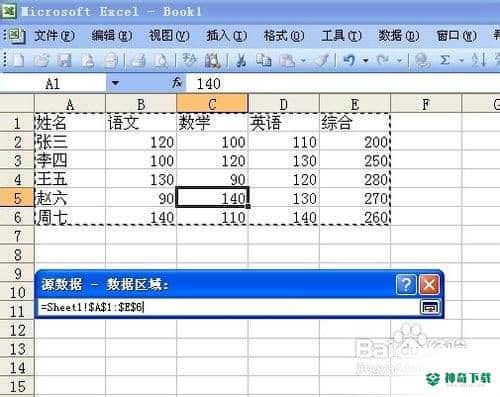Viewport: 500px width, 397px height.
Task: Click the Print toolbar icon
Action: click(138, 61)
